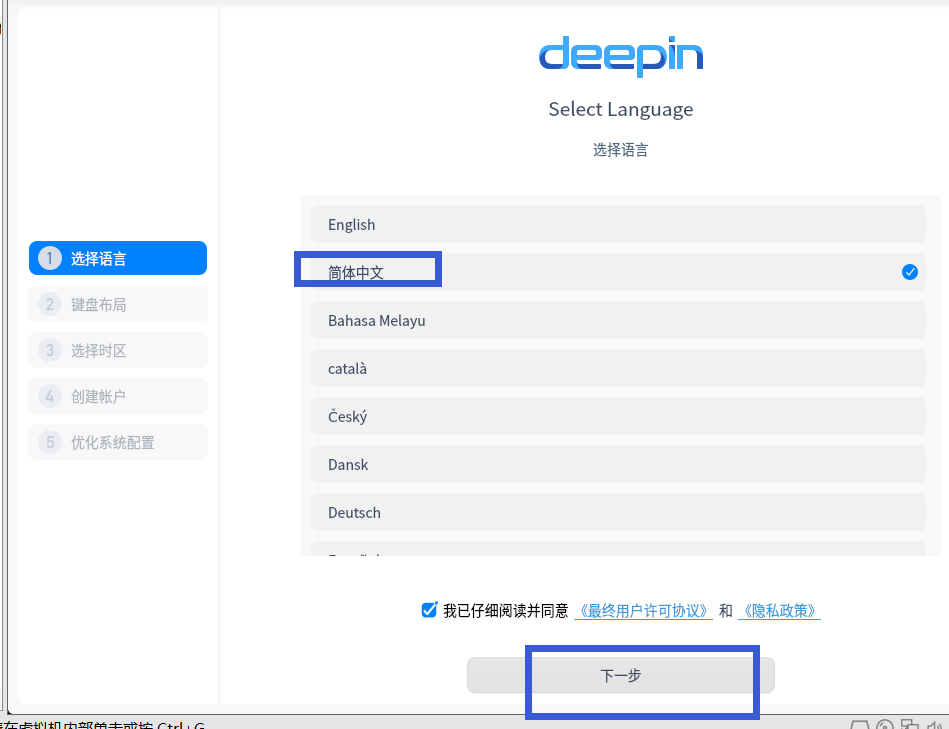Open the 《最终用户许可协议》 link

pyautogui.click(x=643, y=610)
